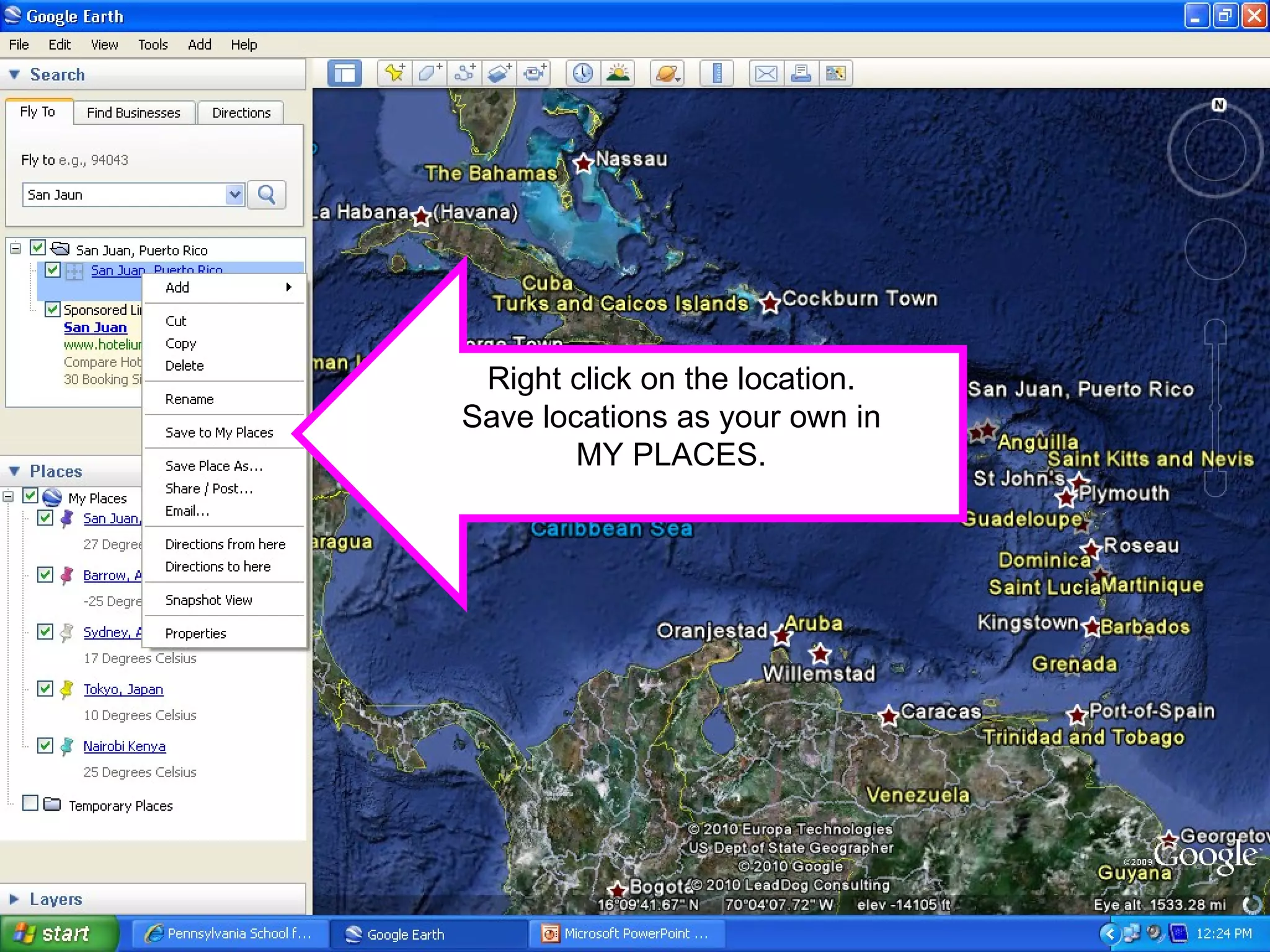Screen dimensions: 1270x952
Task: Click the sponsored San Juan link
Action: (95, 327)
